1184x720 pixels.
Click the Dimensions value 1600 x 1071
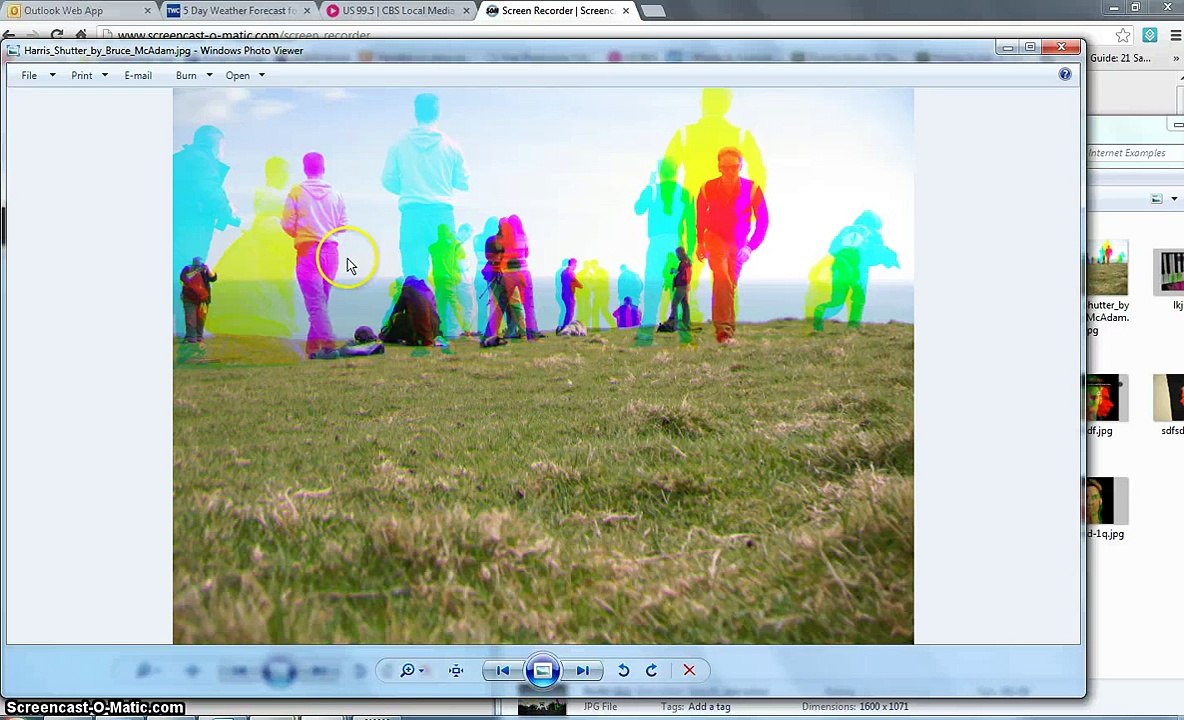pos(883,707)
